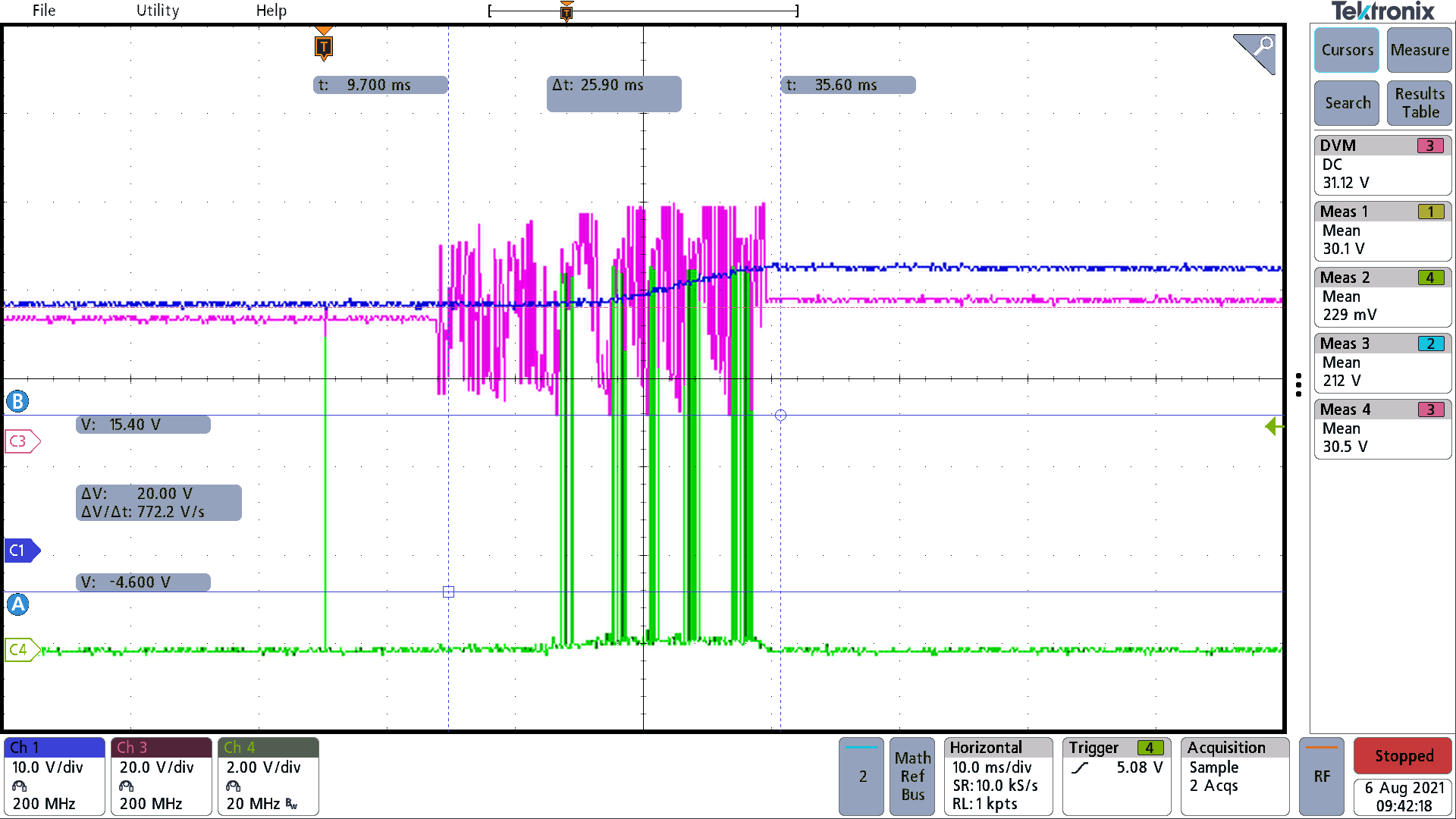
Task: Click the C4 channel ground marker
Action: click(20, 650)
